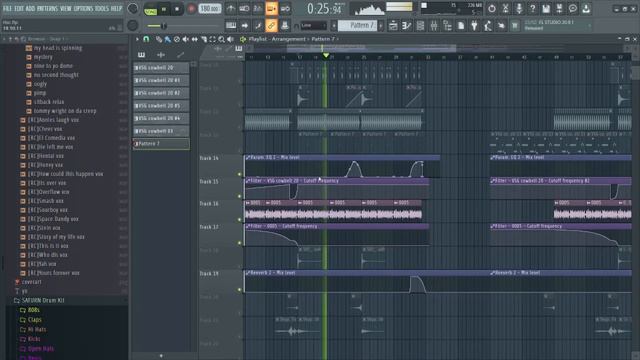
Task: Open the TOOLS menu
Action: click(102, 9)
